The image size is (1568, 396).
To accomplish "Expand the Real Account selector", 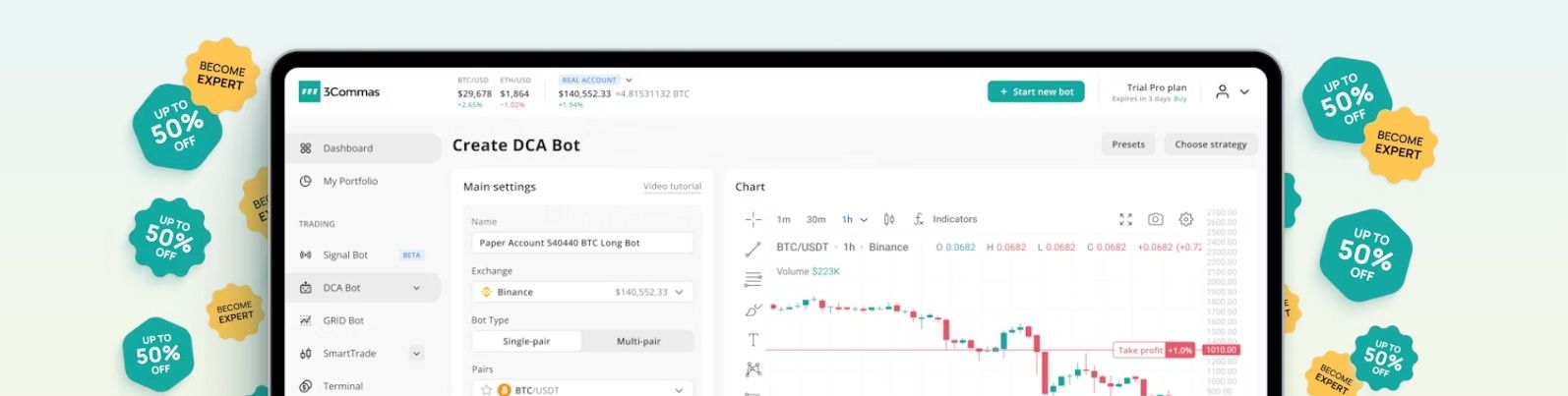I will (629, 81).
